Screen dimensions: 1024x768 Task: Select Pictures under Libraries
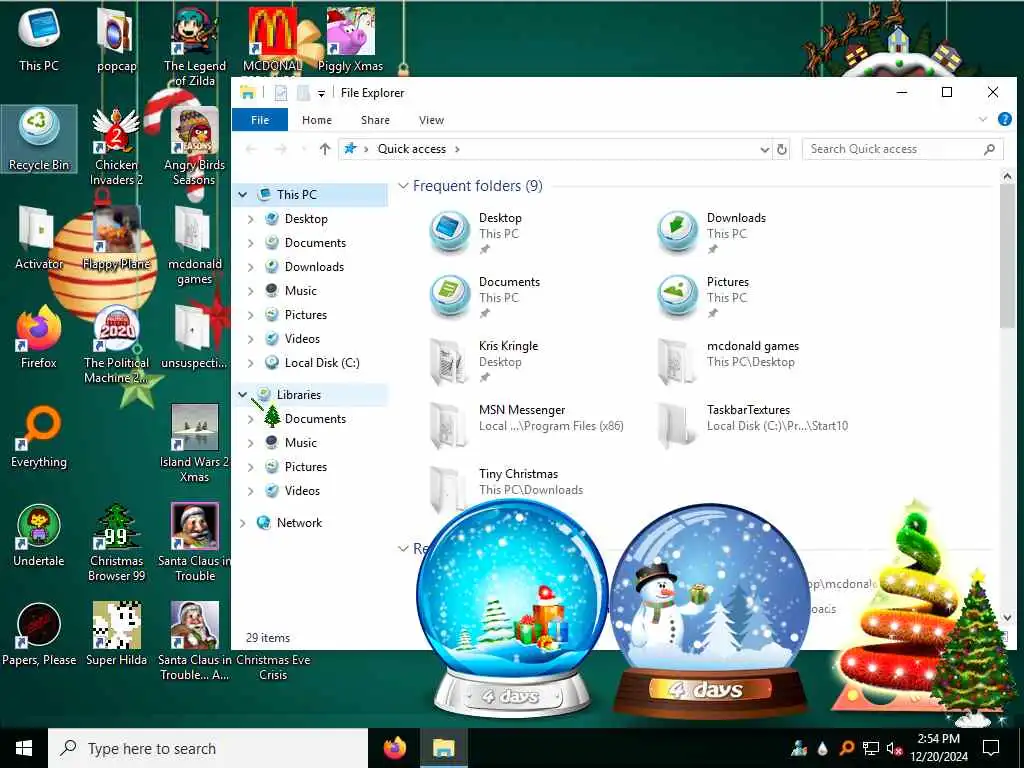[x=306, y=467]
